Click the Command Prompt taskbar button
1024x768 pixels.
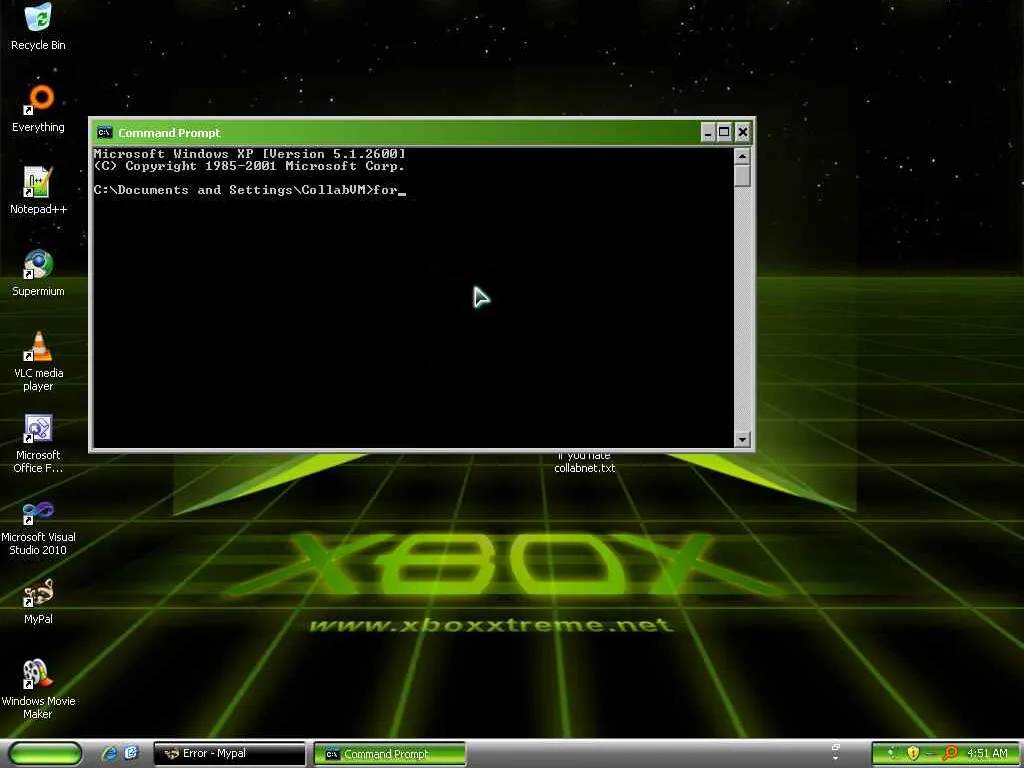(389, 753)
